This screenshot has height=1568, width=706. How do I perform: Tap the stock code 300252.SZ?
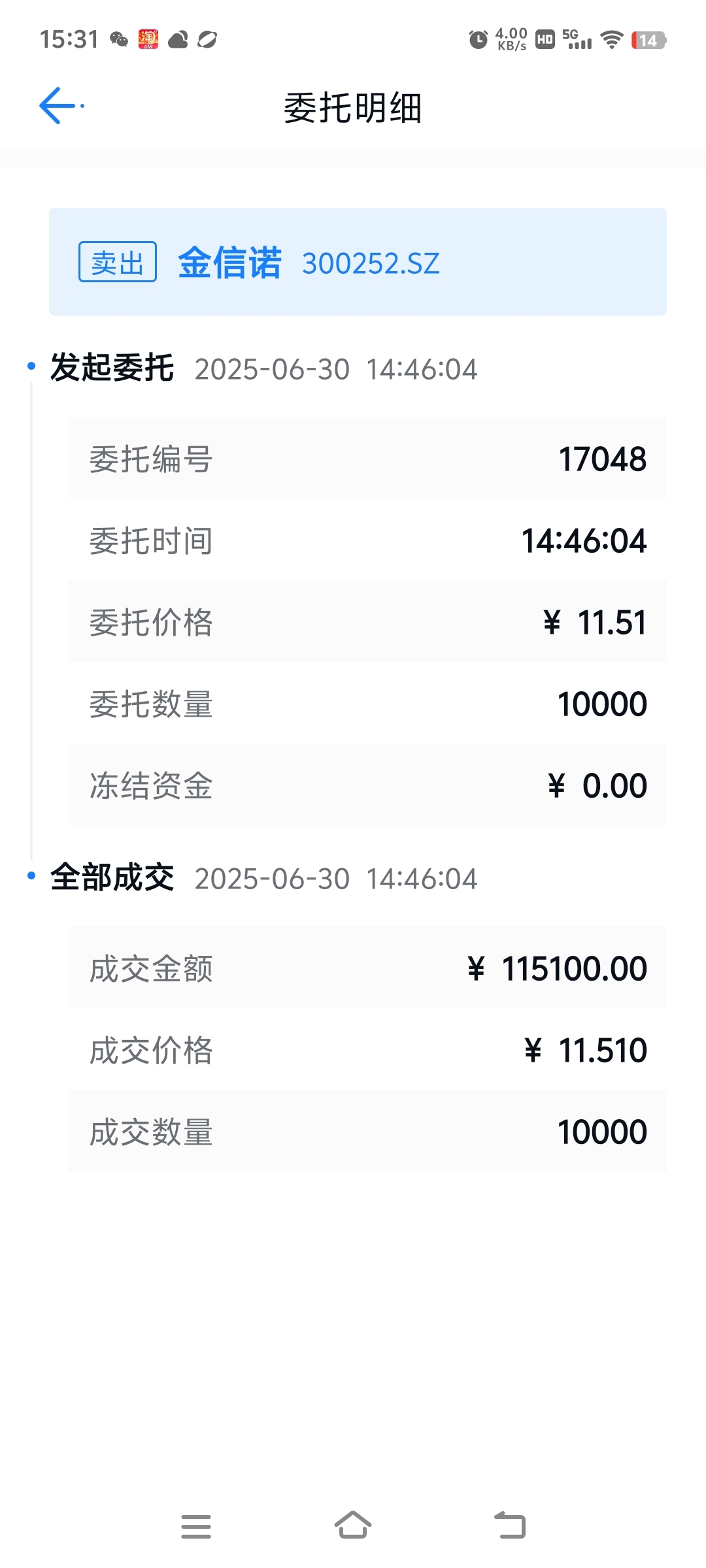click(x=371, y=264)
